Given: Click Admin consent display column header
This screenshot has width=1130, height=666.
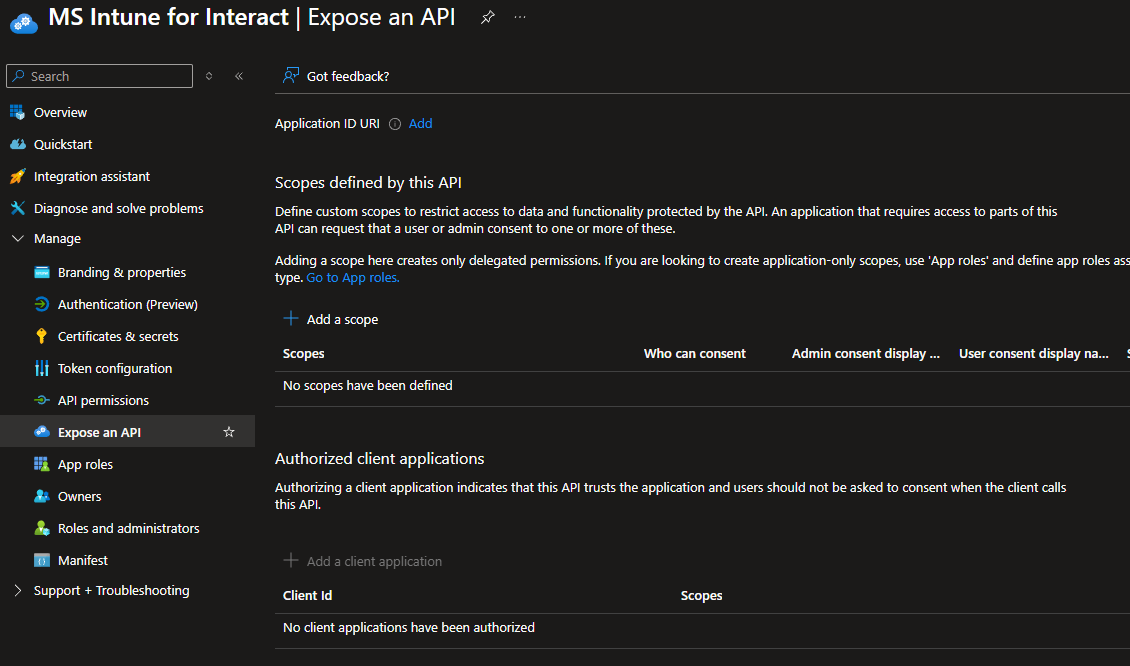Looking at the screenshot, I should click(866, 354).
